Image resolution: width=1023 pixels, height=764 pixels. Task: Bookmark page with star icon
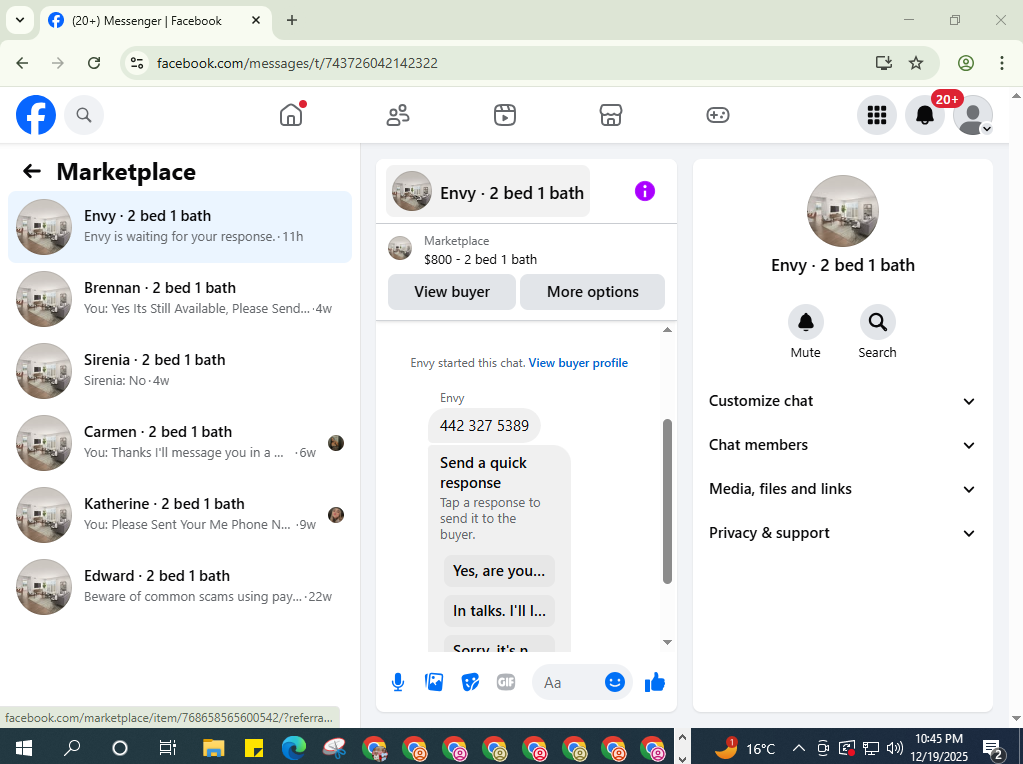point(916,63)
